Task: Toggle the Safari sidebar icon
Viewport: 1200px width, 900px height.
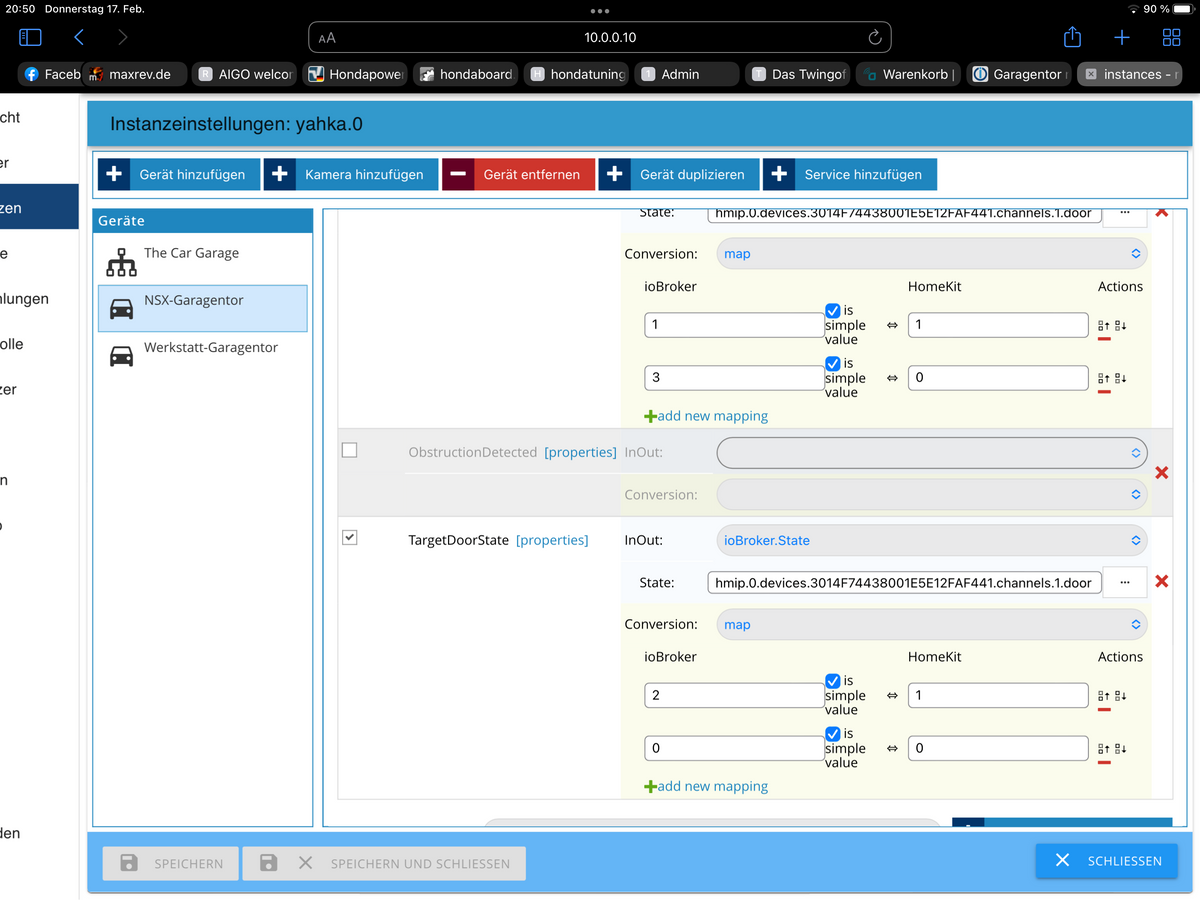Action: tap(30, 37)
